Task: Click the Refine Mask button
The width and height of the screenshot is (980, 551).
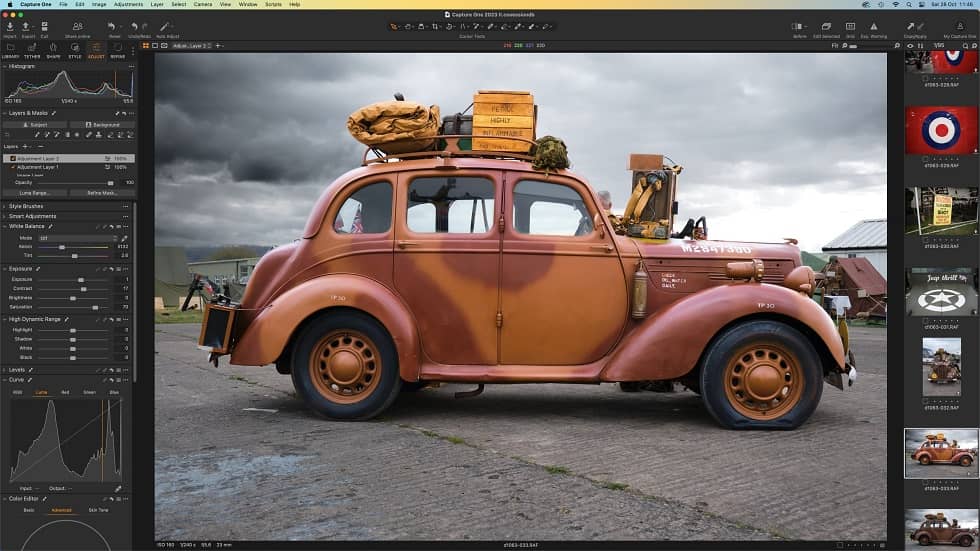Action: [x=102, y=193]
